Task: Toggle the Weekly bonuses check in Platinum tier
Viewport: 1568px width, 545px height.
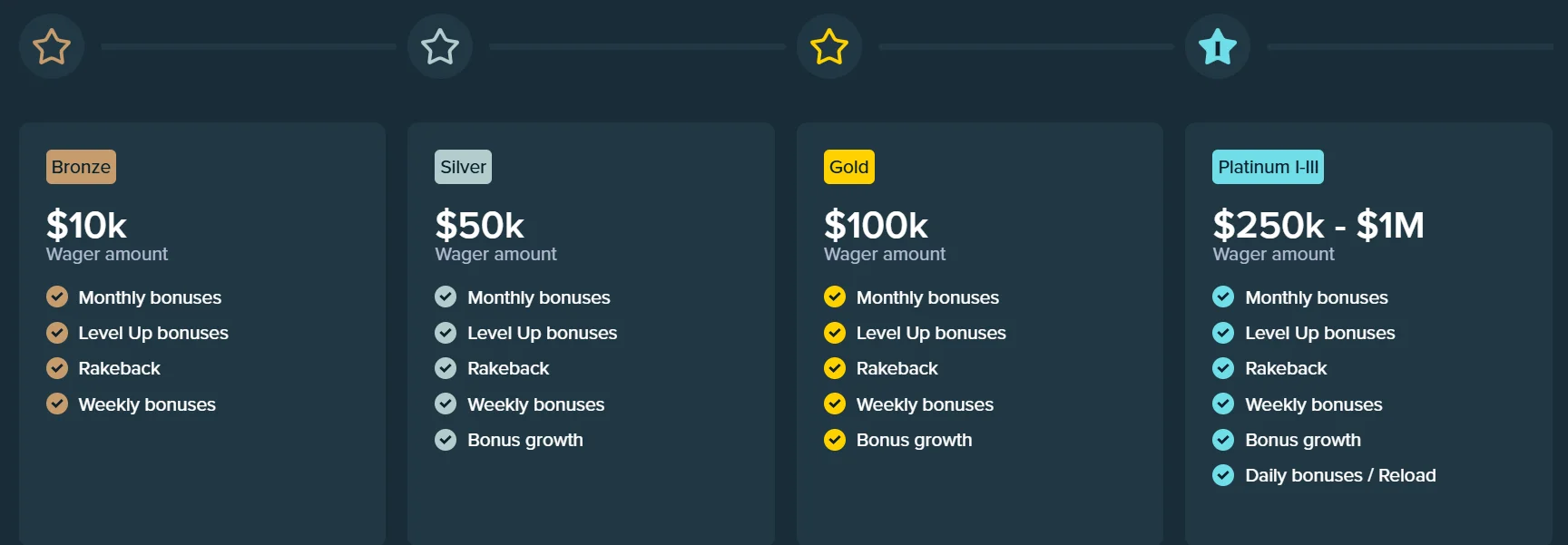Action: [x=1222, y=404]
